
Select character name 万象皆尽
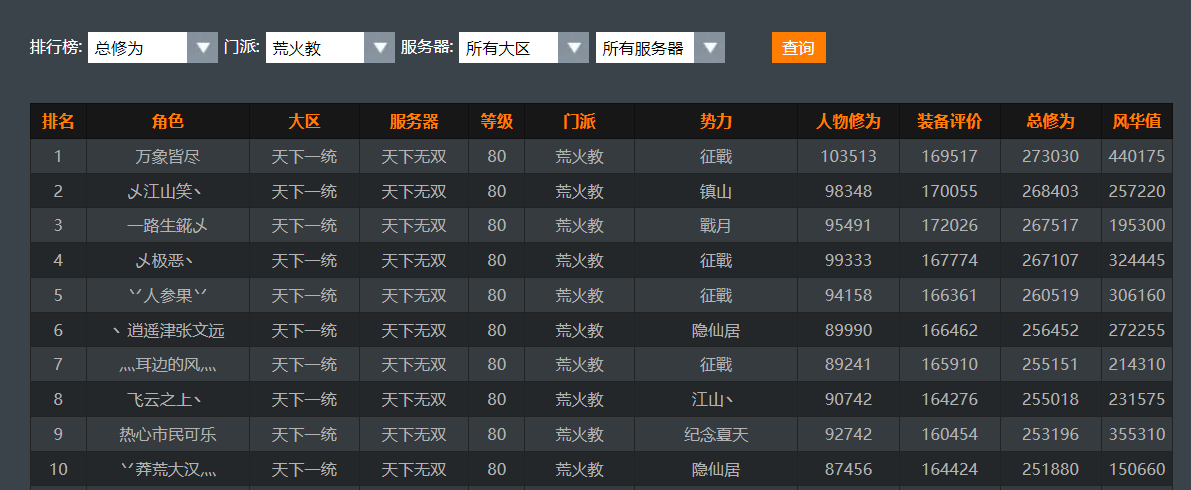click(x=168, y=156)
